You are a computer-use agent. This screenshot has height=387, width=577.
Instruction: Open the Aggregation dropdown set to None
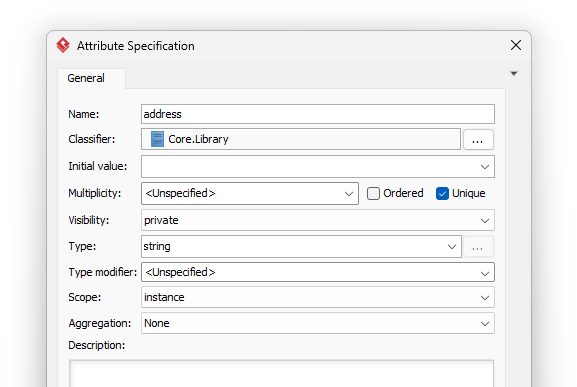[x=318, y=323]
